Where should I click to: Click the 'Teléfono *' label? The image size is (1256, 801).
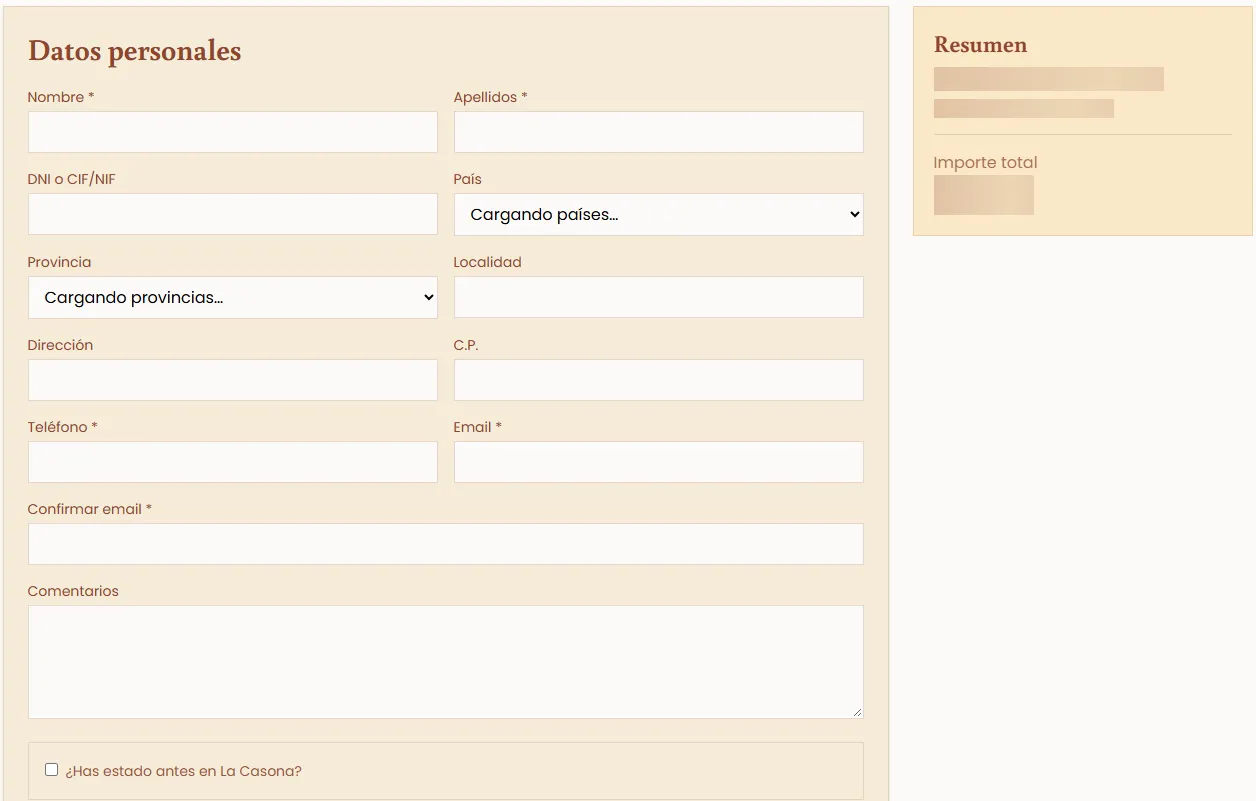63,427
